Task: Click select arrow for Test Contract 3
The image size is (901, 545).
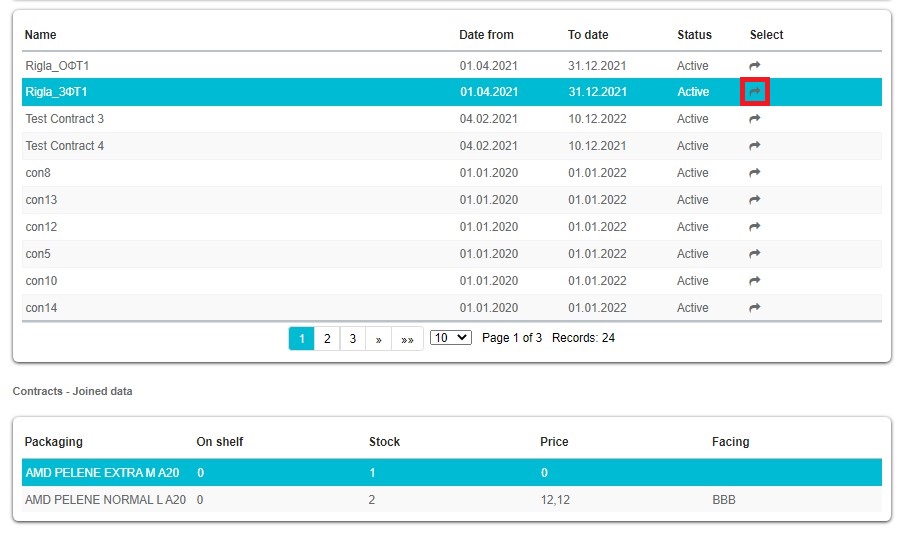Action: point(755,119)
